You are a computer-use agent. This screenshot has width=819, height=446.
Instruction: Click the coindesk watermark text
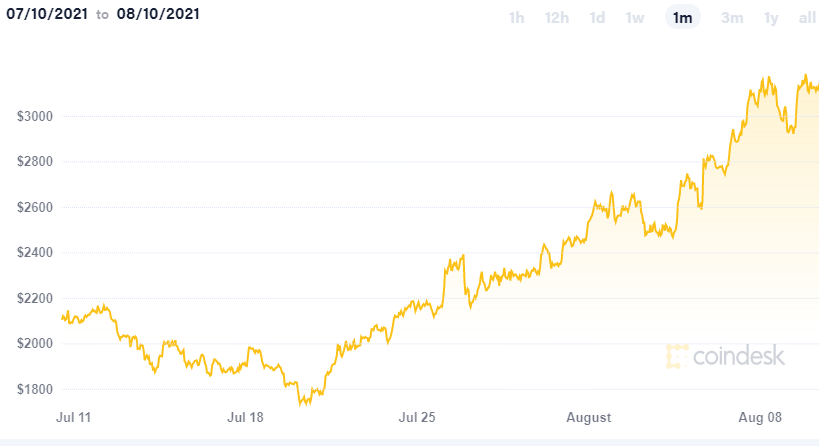click(739, 355)
